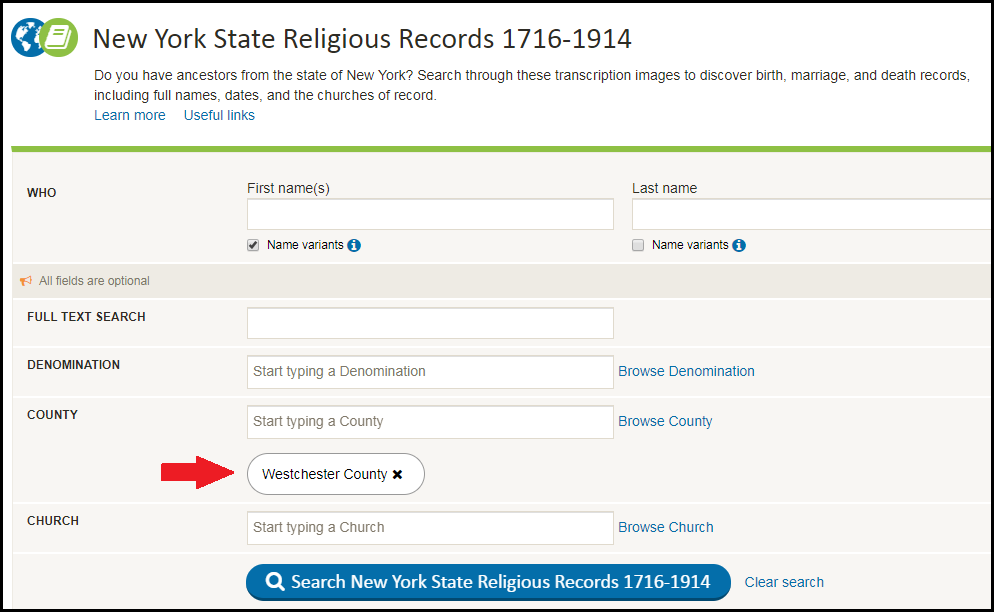Open the Learn more link
994x612 pixels.
tap(130, 115)
